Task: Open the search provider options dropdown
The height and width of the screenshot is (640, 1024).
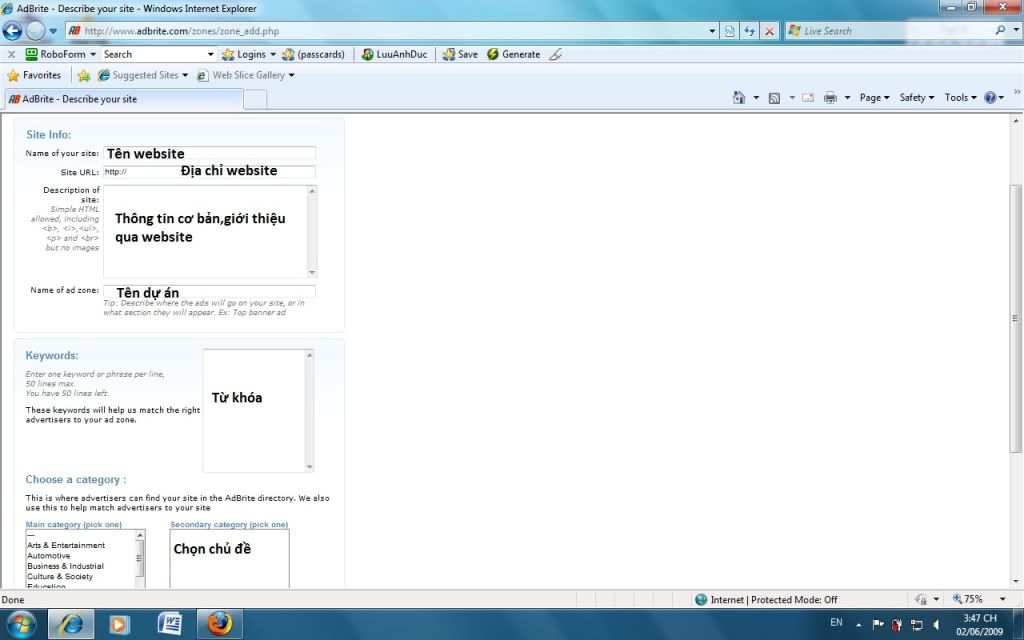Action: pyautogui.click(x=1016, y=31)
